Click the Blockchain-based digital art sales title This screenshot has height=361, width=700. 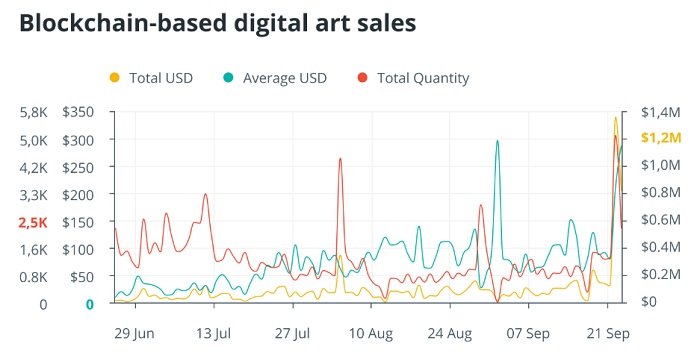click(x=218, y=23)
